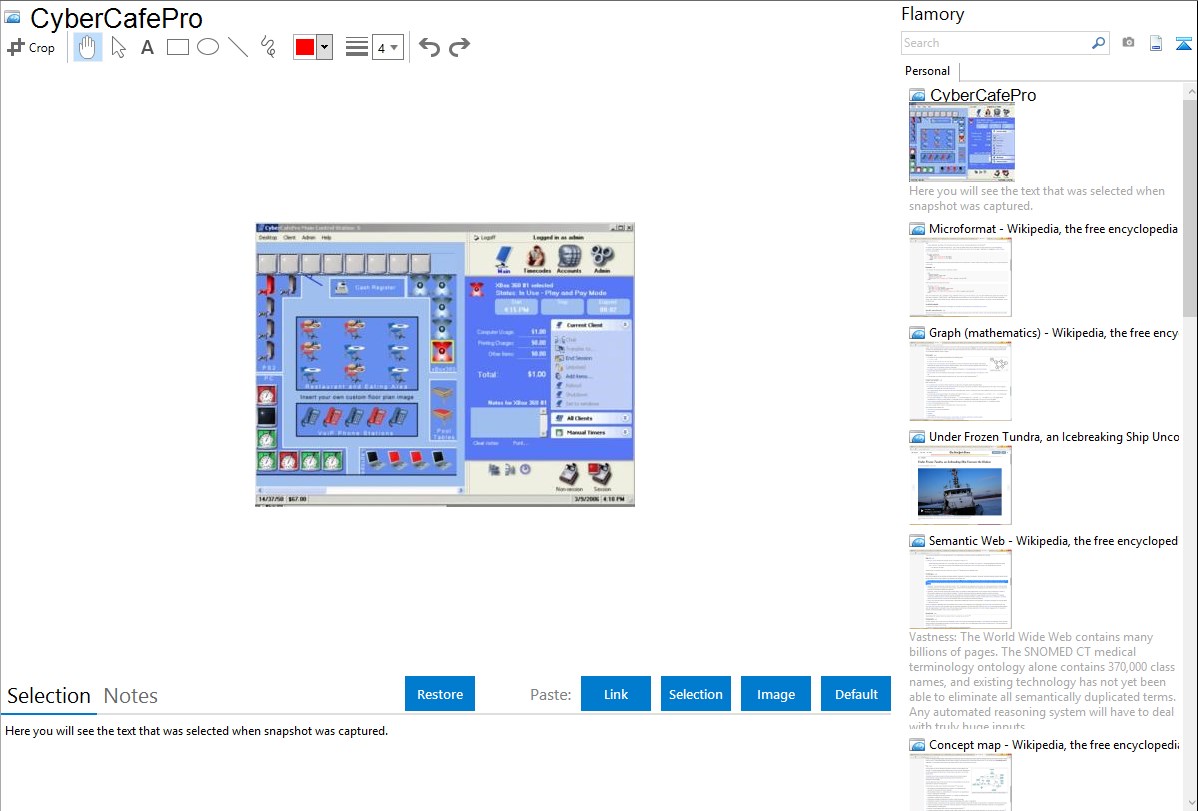Select the CyberCafePro title in snapshot list
Image resolution: width=1198 pixels, height=811 pixels.
coord(983,96)
